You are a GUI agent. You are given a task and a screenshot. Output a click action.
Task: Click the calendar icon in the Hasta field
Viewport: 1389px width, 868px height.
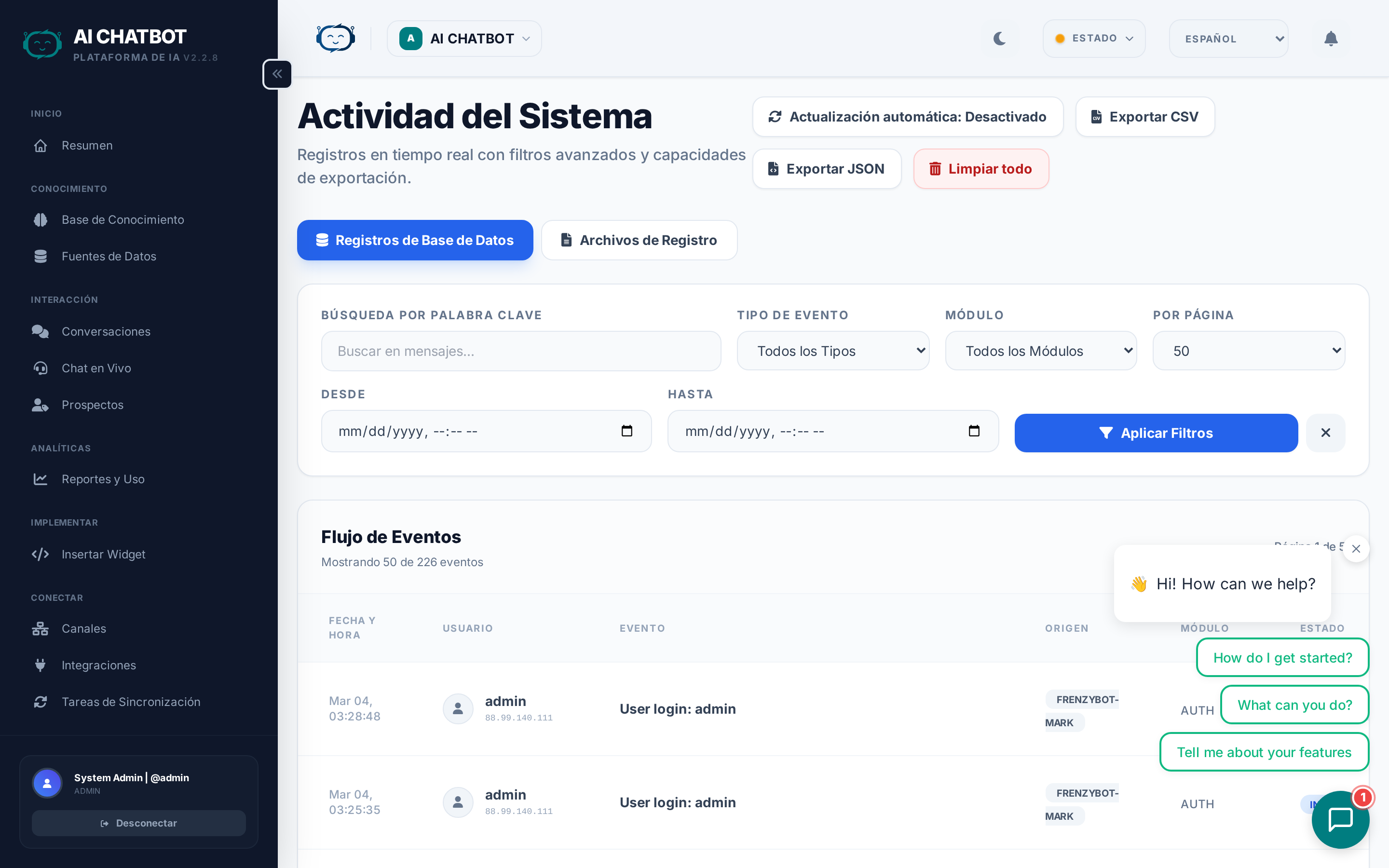pos(973,431)
